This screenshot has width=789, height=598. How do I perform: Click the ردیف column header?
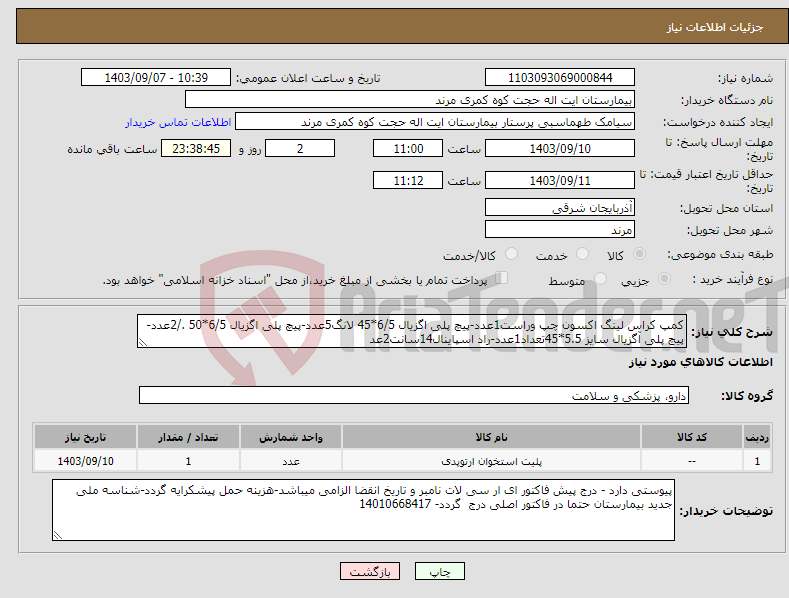757,437
